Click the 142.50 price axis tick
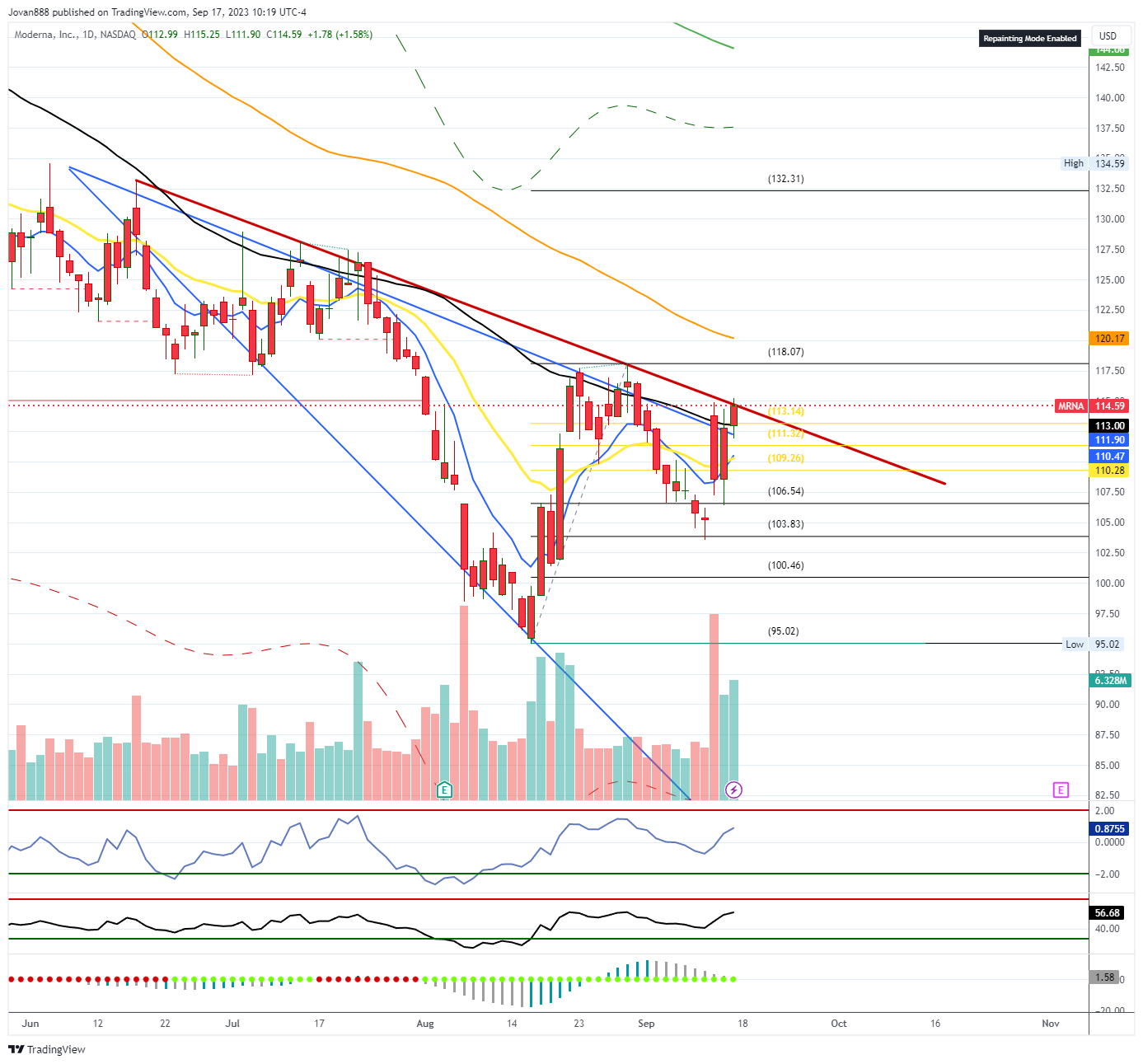 click(1110, 67)
